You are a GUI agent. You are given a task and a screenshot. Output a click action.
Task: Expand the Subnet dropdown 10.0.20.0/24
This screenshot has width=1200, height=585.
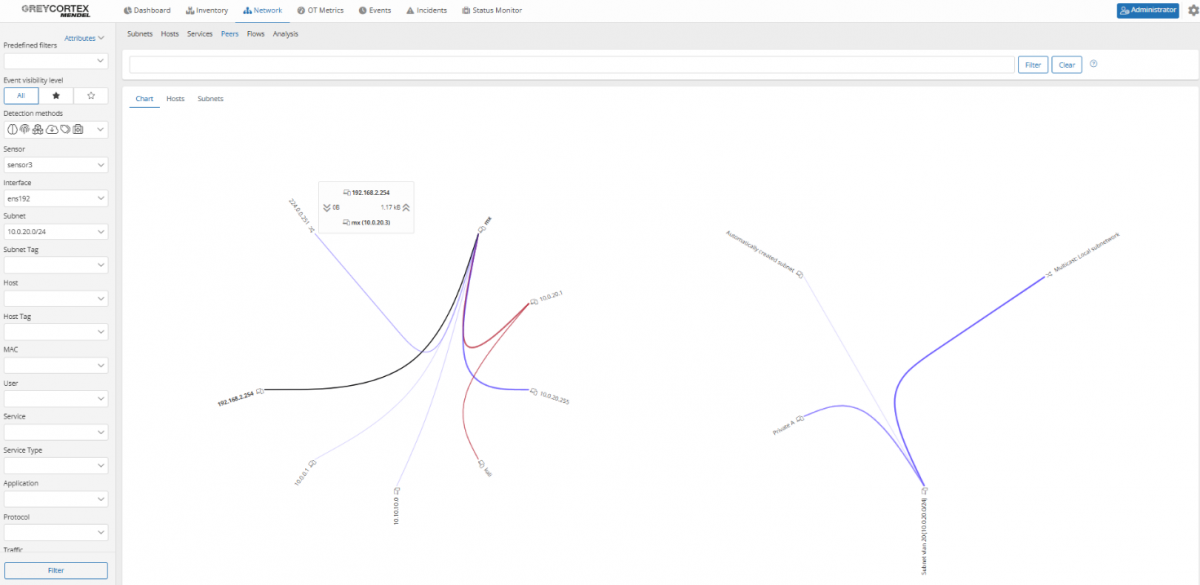(56, 231)
